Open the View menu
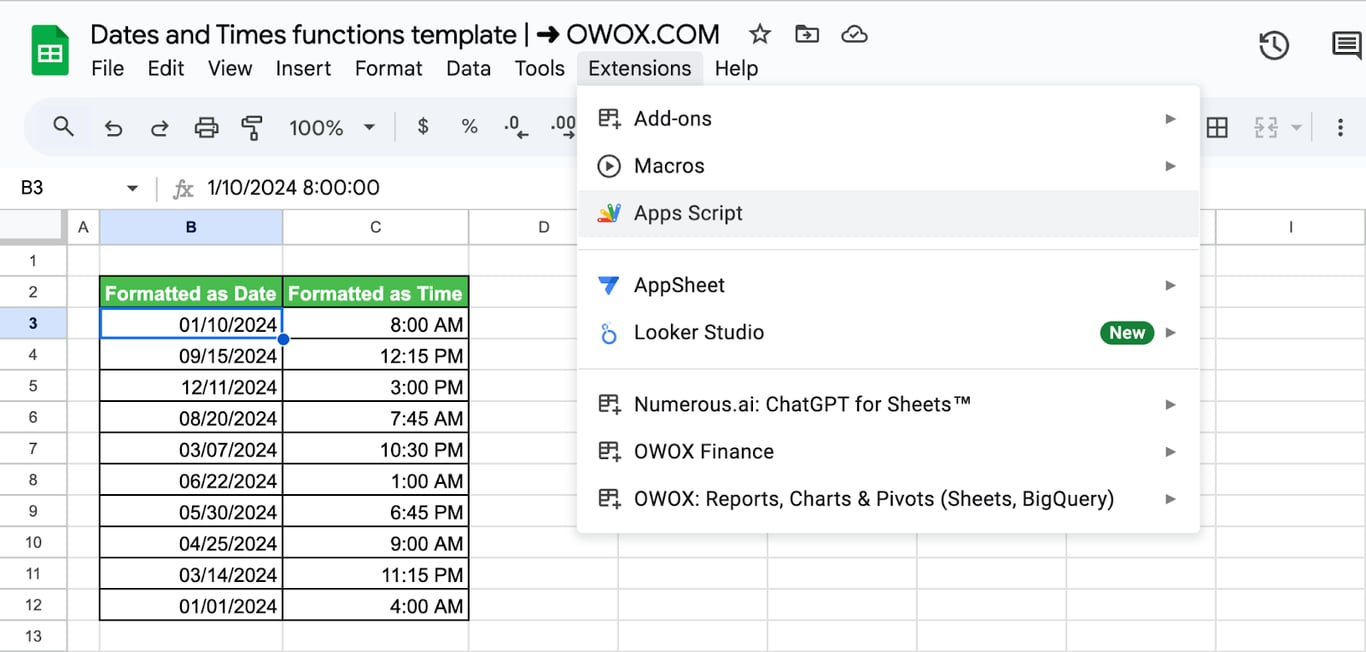This screenshot has width=1366, height=652. tap(230, 68)
